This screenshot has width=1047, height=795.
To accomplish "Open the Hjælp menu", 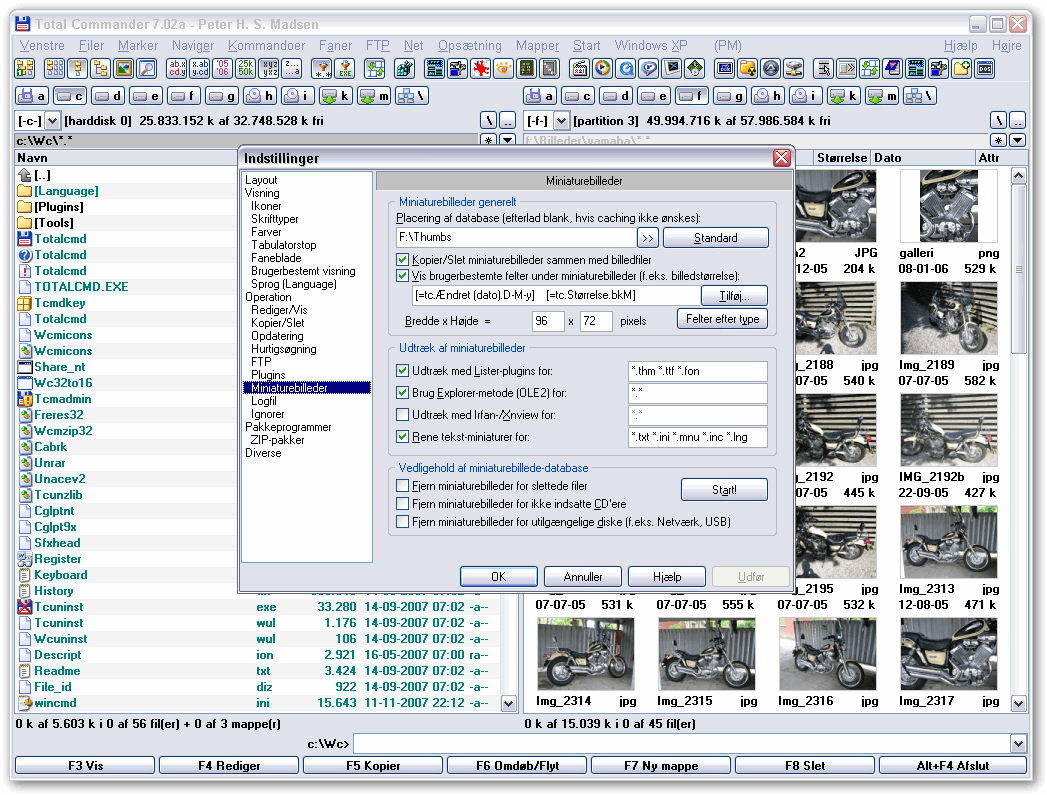I will click(960, 45).
